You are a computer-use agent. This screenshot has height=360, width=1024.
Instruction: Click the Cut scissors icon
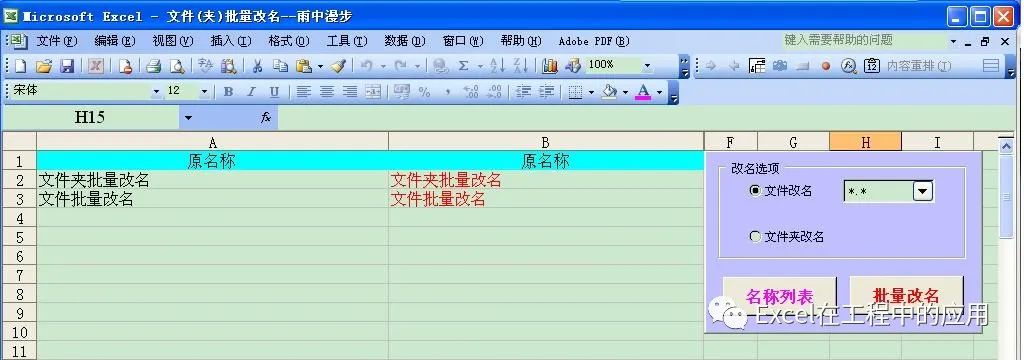(x=257, y=66)
